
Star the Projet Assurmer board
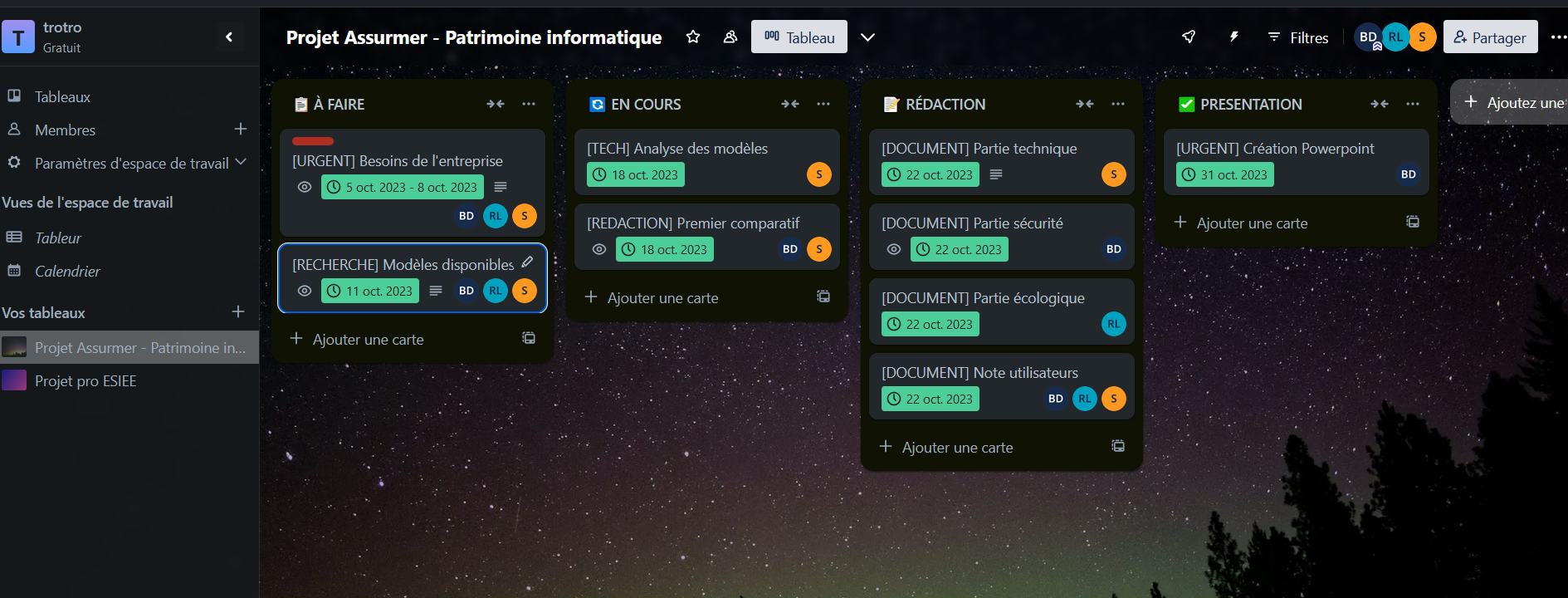(x=693, y=37)
